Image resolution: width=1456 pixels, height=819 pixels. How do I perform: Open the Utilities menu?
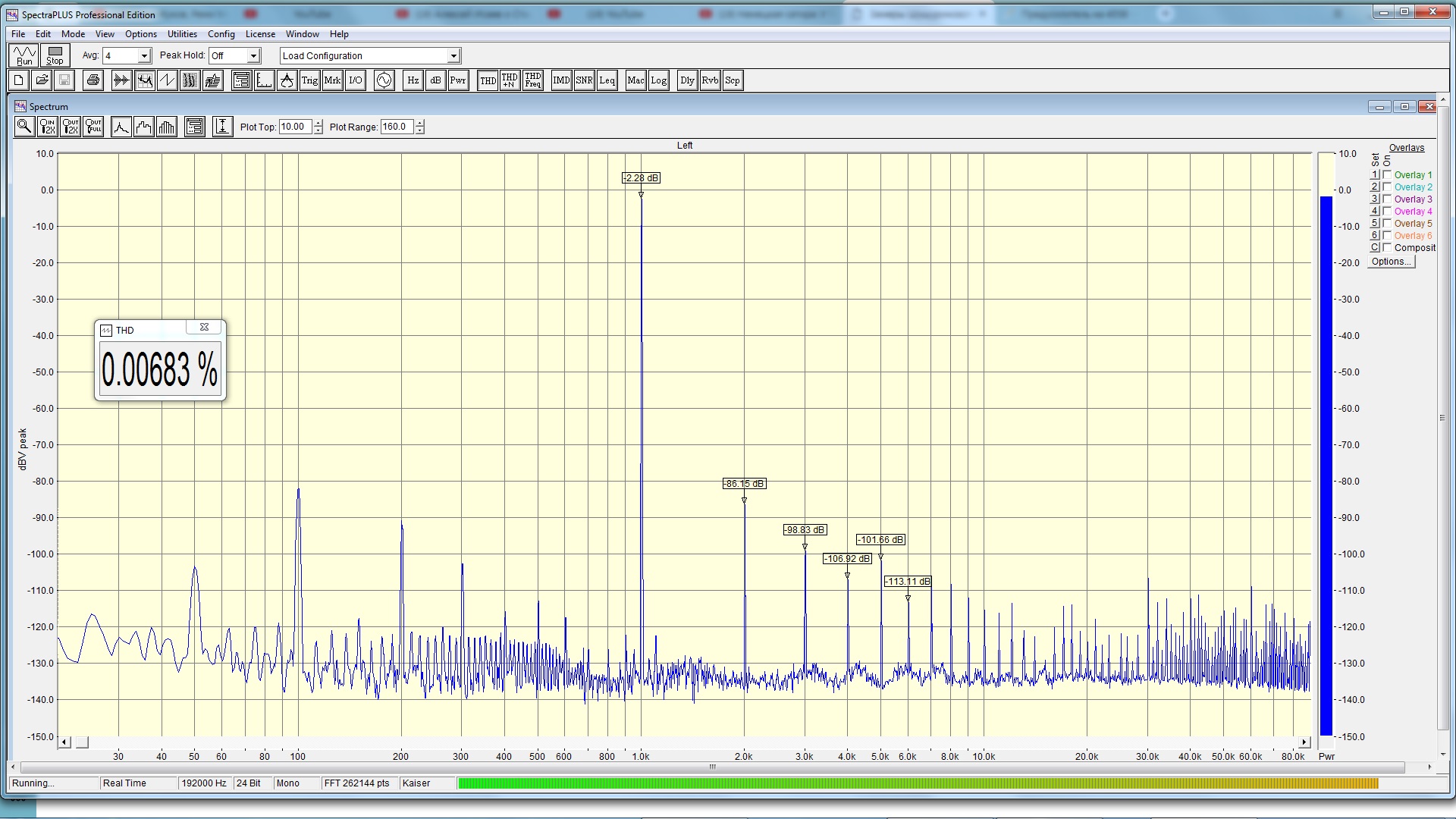pyautogui.click(x=182, y=34)
